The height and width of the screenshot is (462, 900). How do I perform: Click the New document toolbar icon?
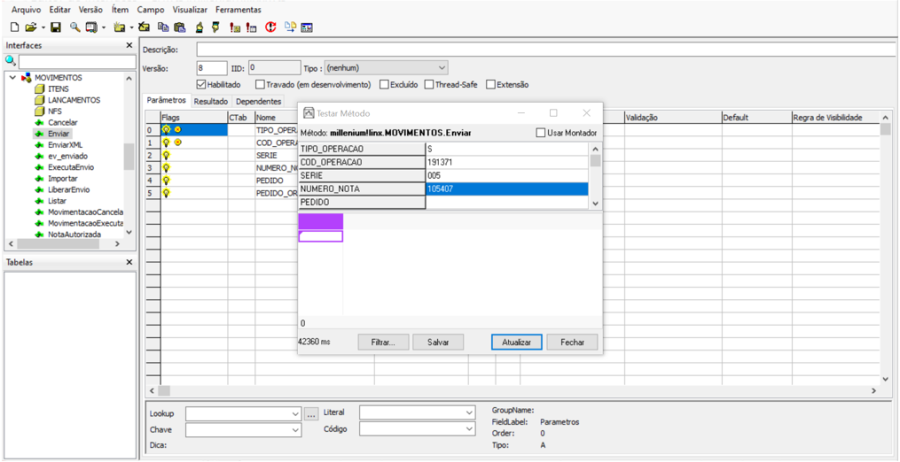15,27
